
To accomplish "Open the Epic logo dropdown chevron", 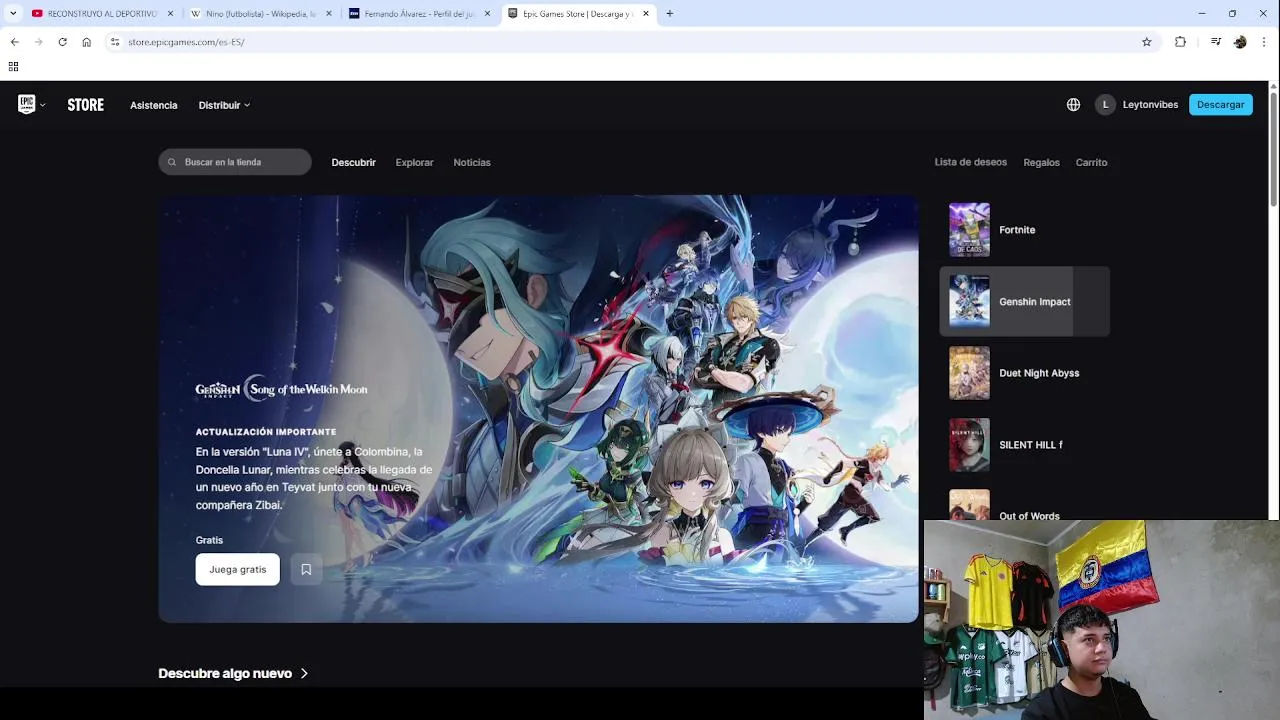I will (42, 105).
